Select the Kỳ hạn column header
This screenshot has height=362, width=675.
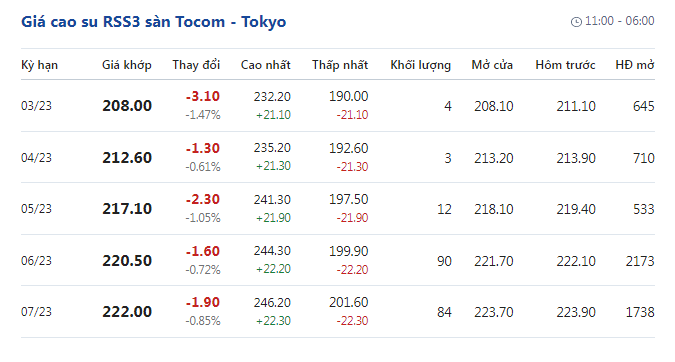(40, 65)
